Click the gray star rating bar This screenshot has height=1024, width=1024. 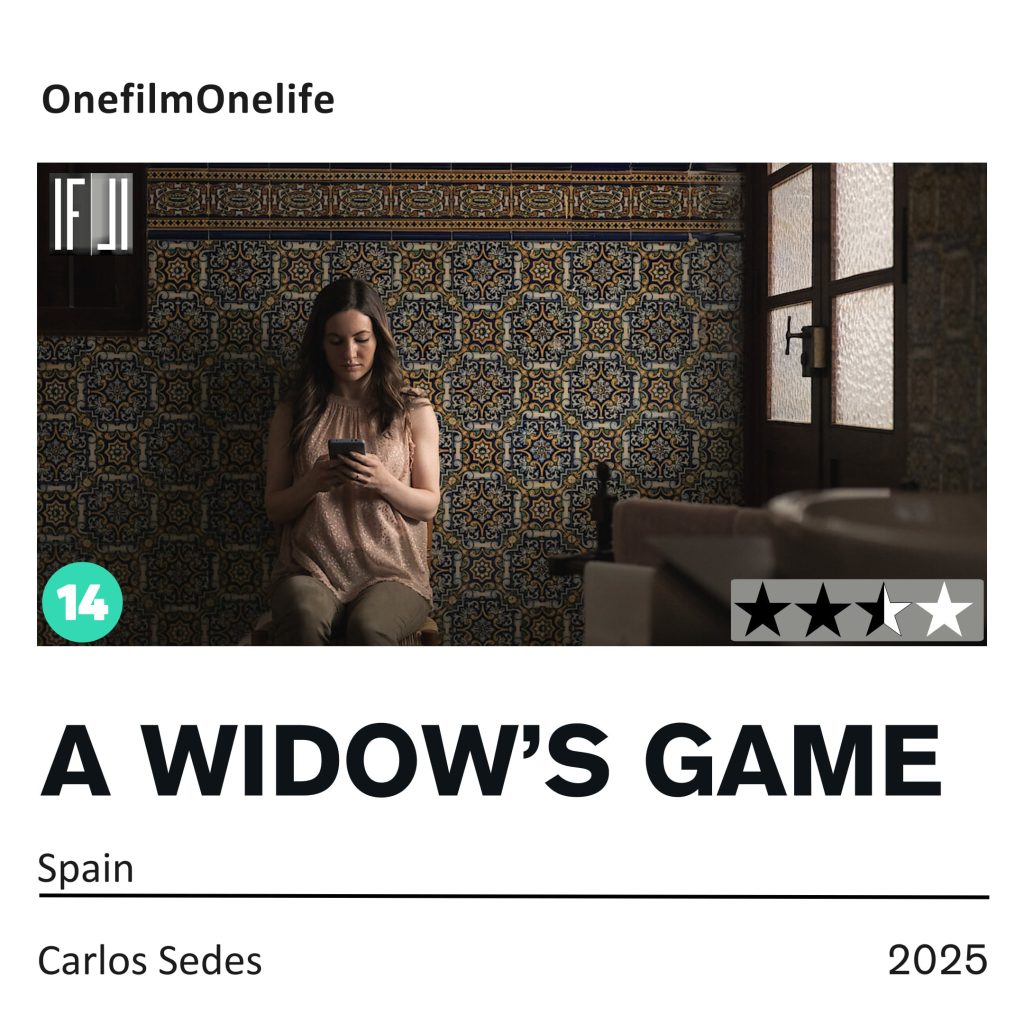tap(857, 610)
